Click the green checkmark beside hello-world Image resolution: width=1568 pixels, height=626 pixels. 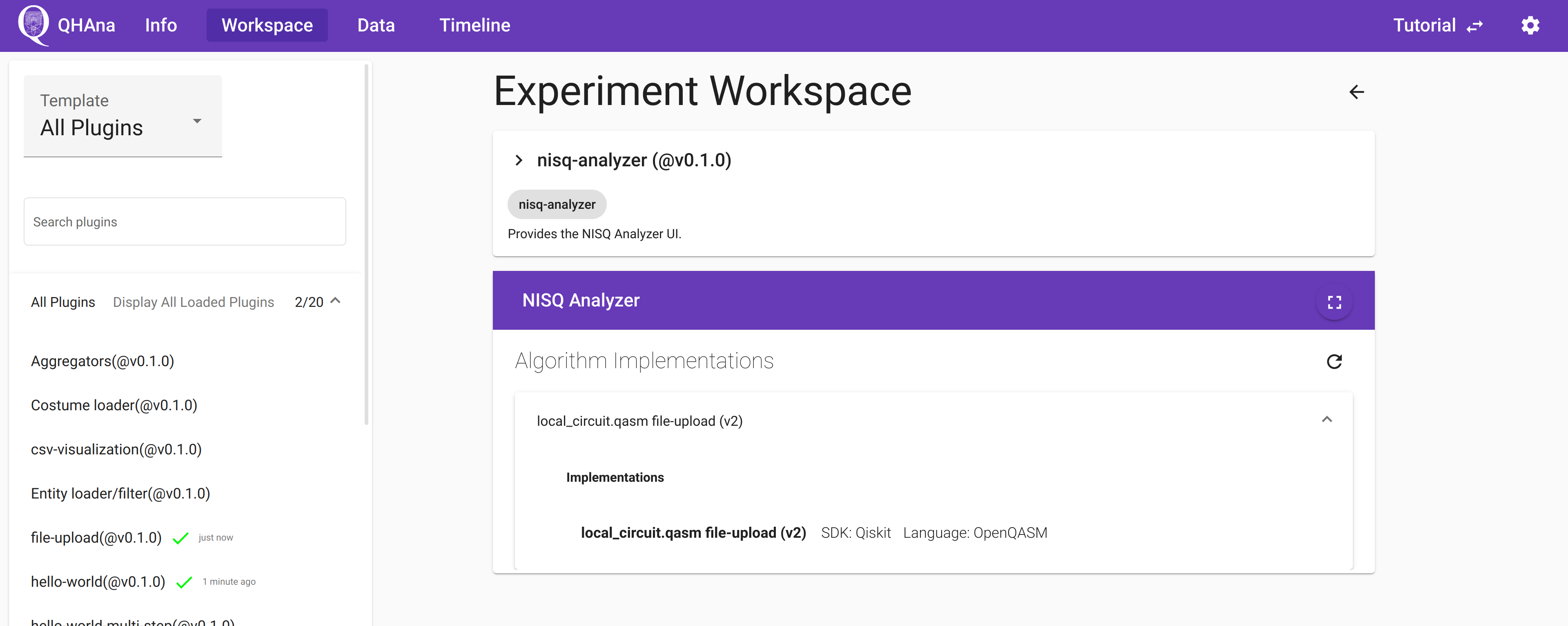pyautogui.click(x=184, y=583)
